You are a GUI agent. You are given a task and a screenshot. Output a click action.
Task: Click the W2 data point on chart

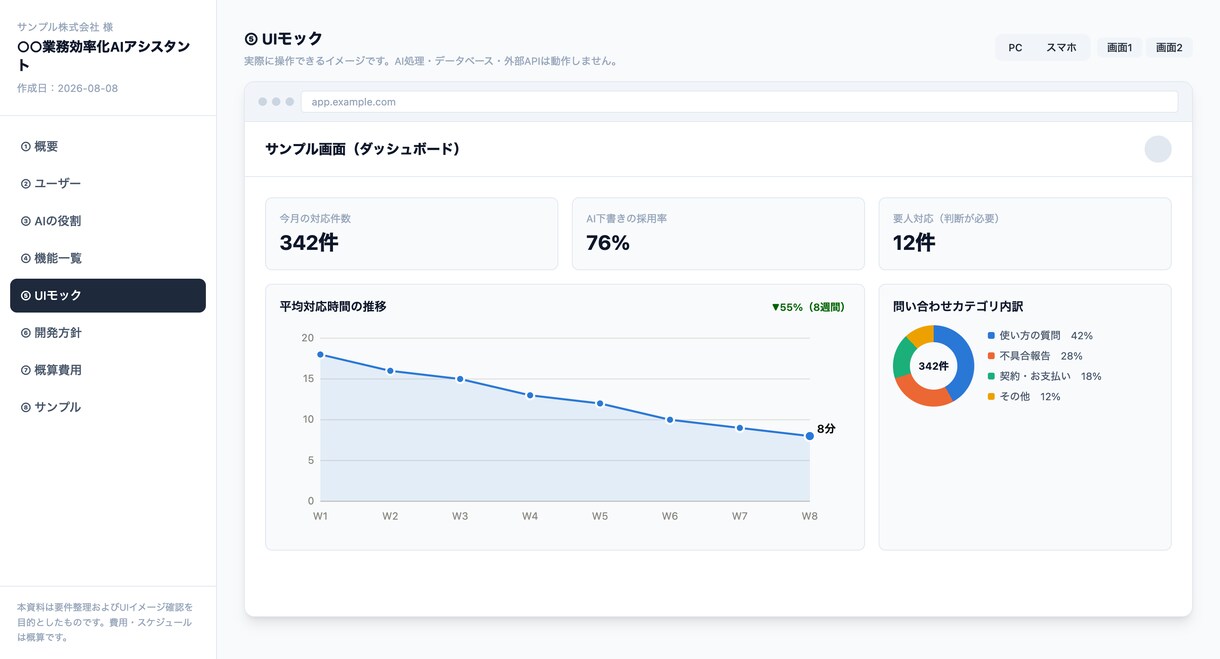(x=390, y=371)
